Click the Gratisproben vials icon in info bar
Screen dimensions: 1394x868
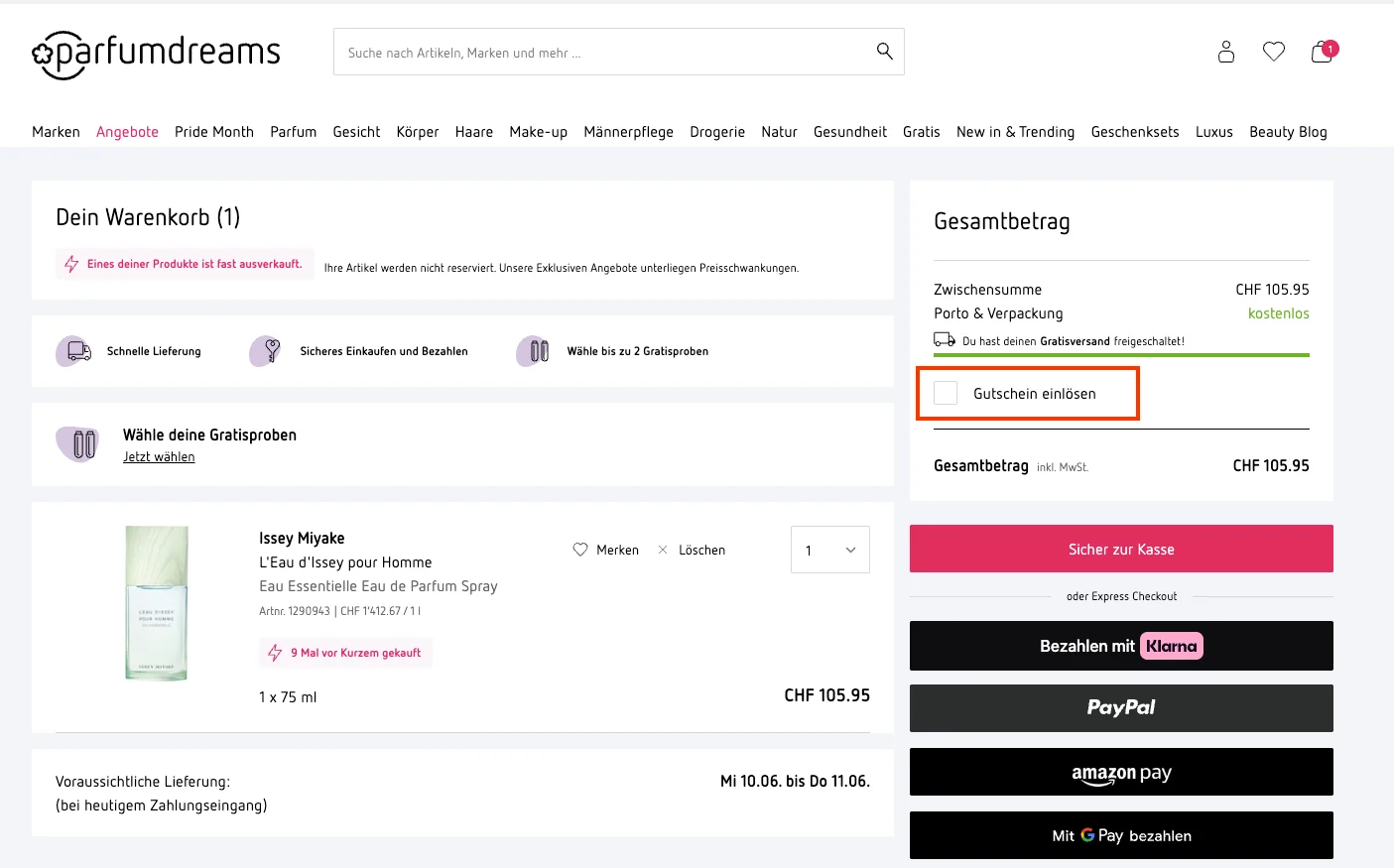click(x=534, y=351)
